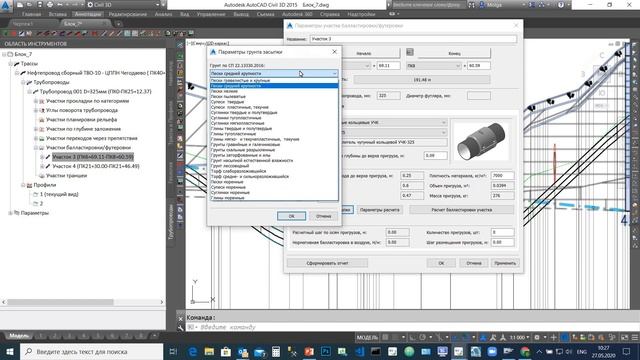640x360 pixels.
Task: Expand Углы поворота трубопровода node
Action: [36, 110]
